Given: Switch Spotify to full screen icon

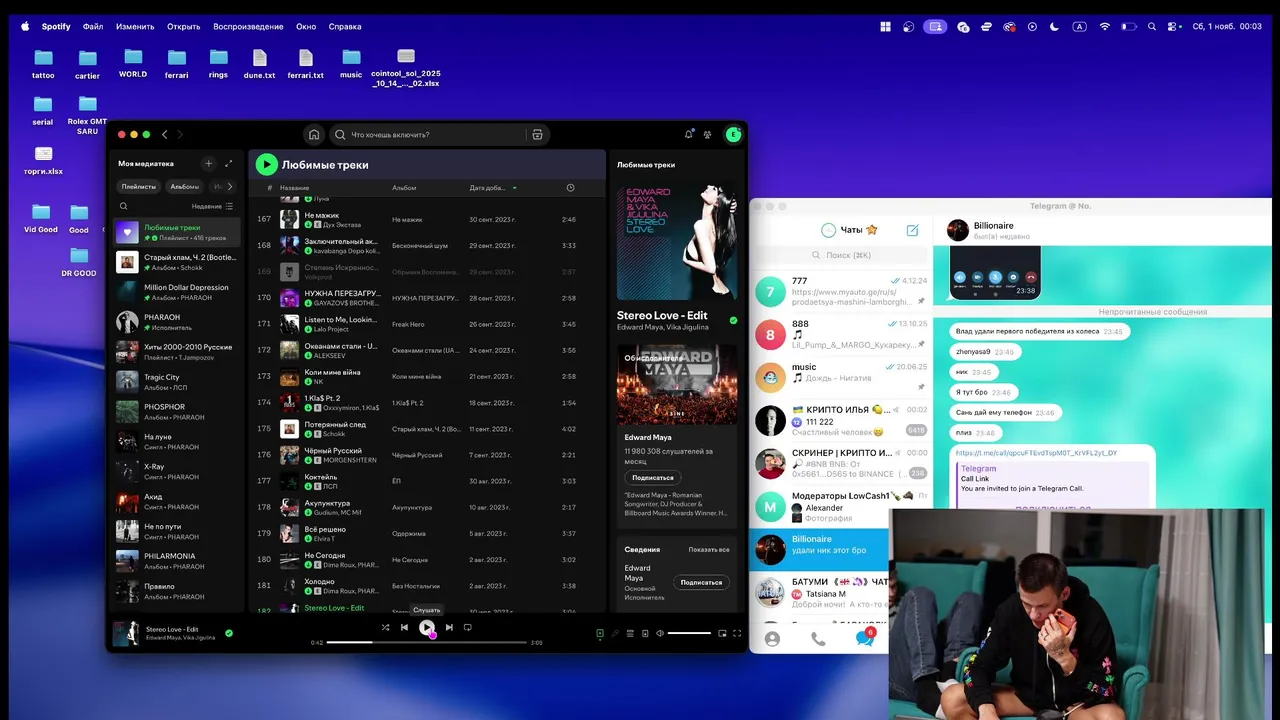Looking at the screenshot, I should coord(737,633).
